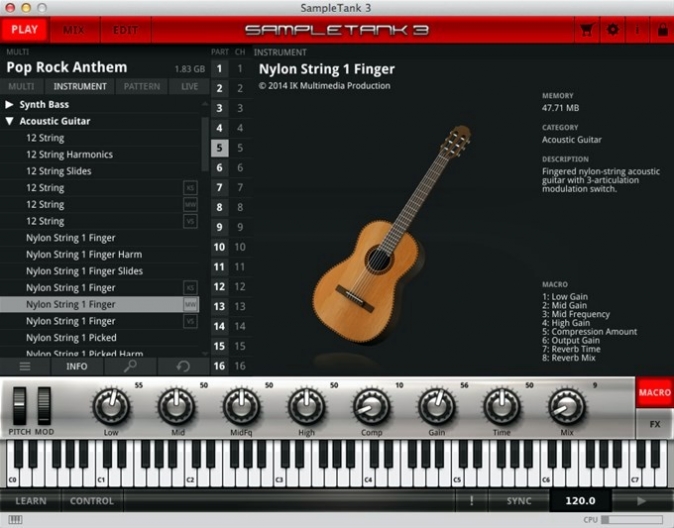Click the KS badge on 12 String row

click(190, 188)
